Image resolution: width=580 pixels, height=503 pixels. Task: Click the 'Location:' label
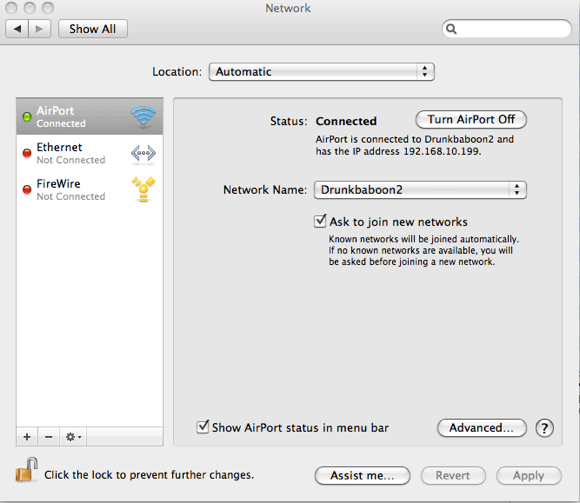coord(177,72)
